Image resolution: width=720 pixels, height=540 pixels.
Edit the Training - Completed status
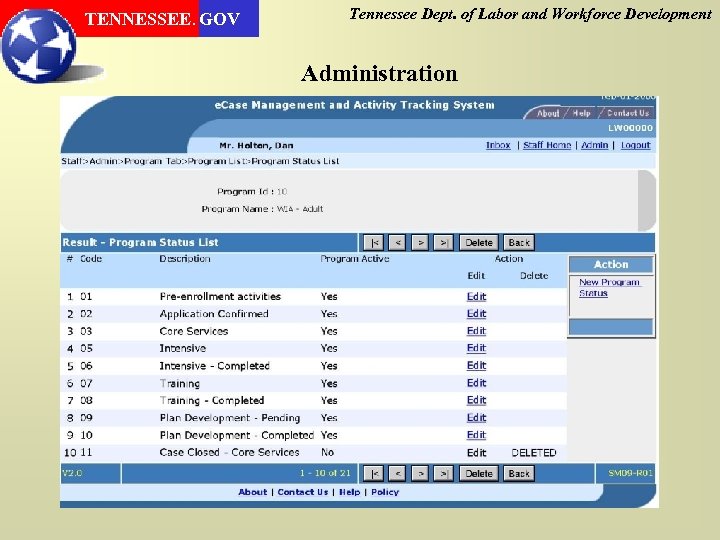pyautogui.click(x=476, y=400)
